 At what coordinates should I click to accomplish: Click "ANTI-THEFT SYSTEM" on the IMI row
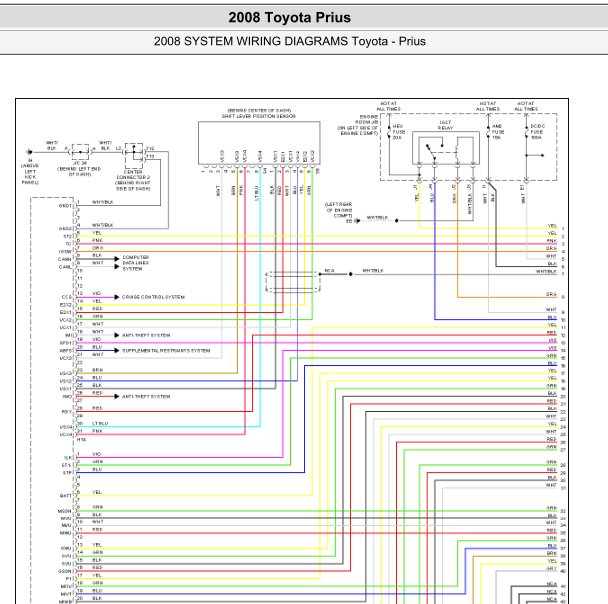[x=146, y=335]
